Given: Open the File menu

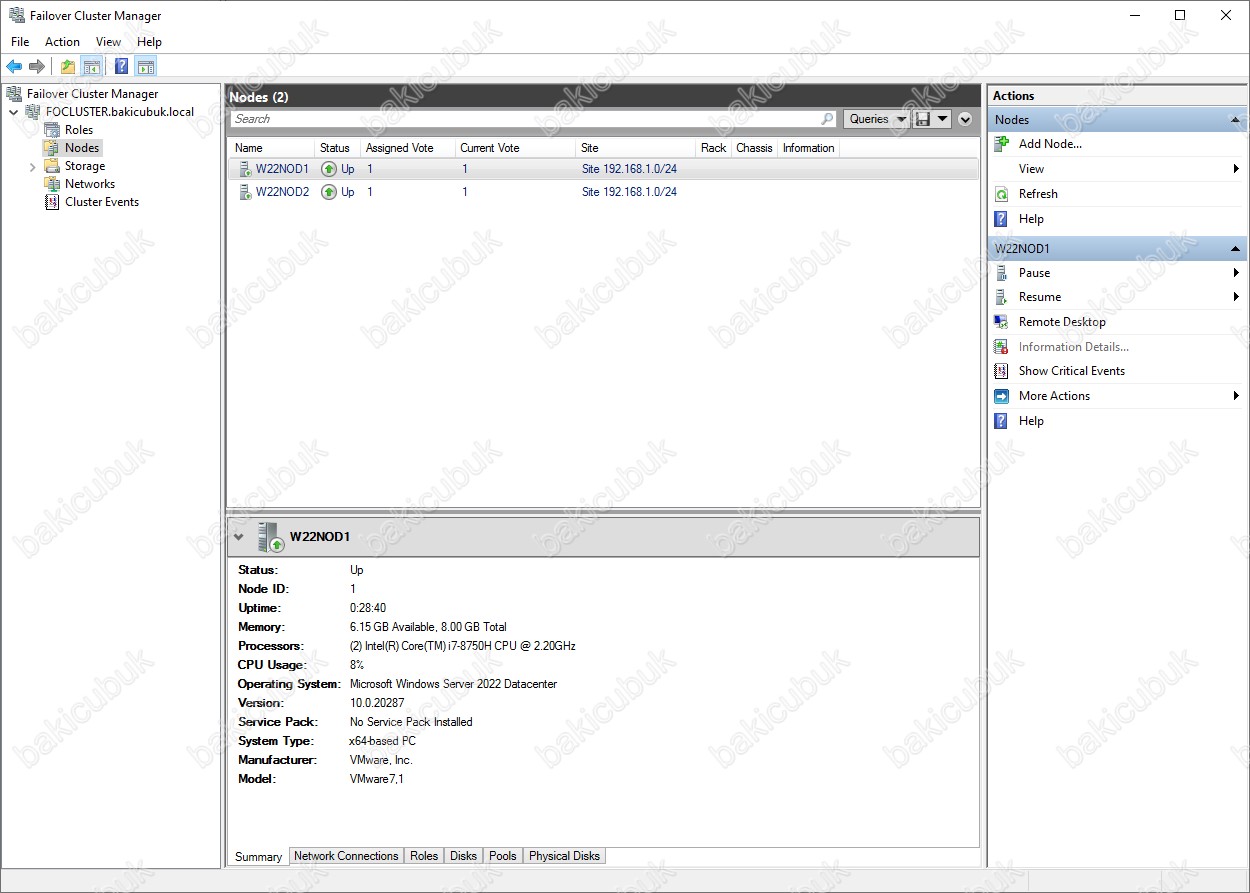Looking at the screenshot, I should coord(20,42).
